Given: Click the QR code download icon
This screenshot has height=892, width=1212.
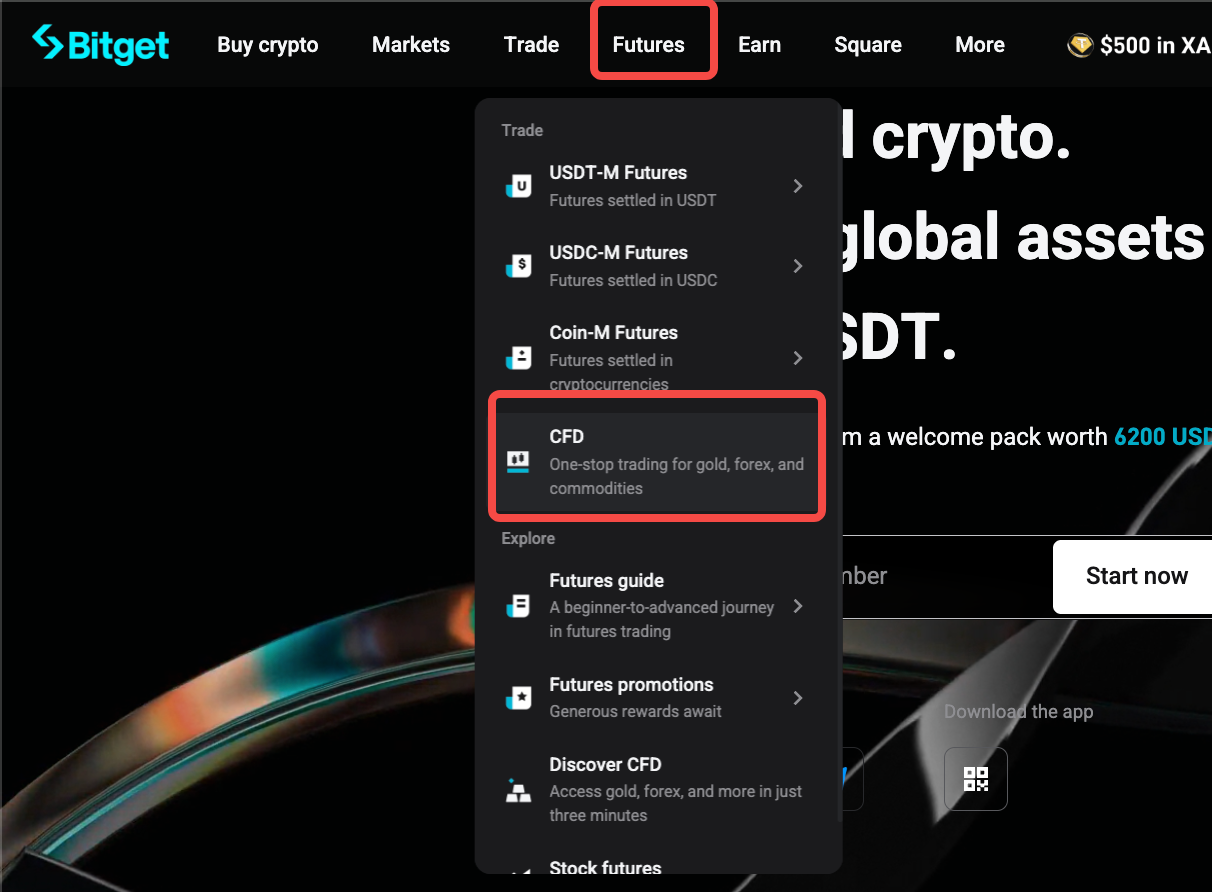Looking at the screenshot, I should tap(976, 778).
